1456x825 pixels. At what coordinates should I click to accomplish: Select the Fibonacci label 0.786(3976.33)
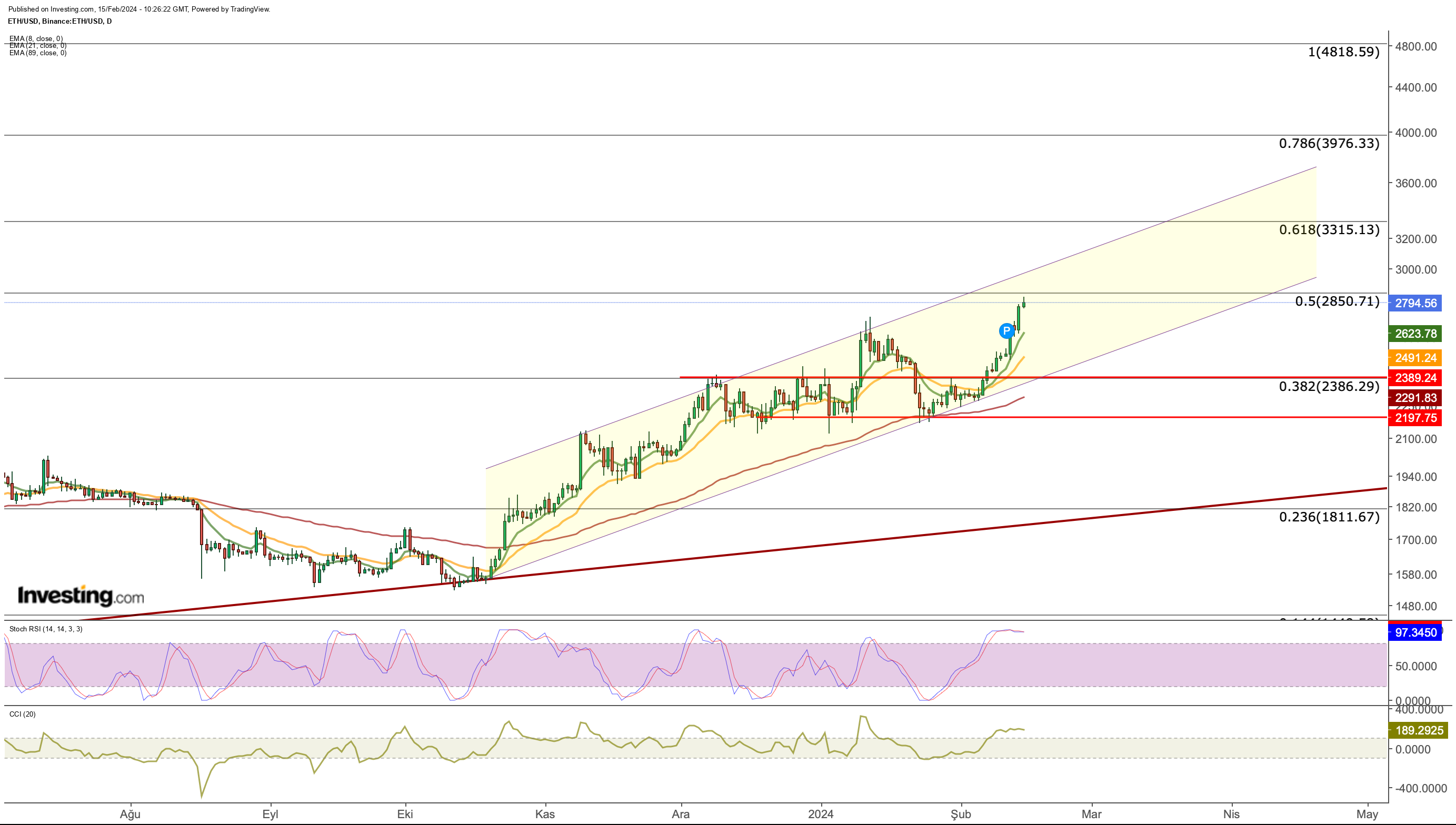[x=1329, y=143]
